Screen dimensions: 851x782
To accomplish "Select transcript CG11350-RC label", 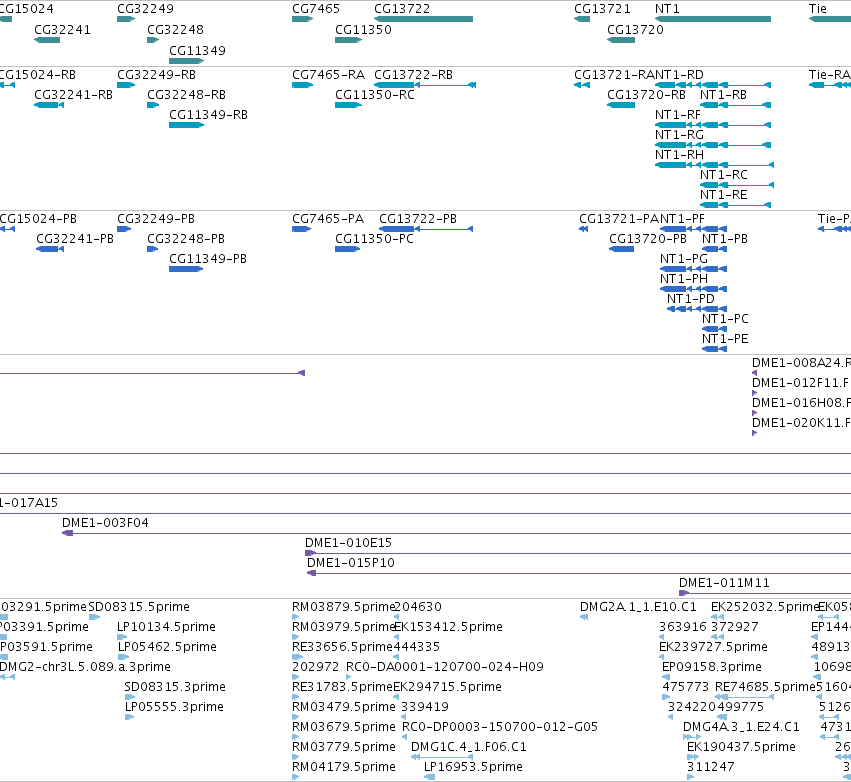I will click(375, 94).
